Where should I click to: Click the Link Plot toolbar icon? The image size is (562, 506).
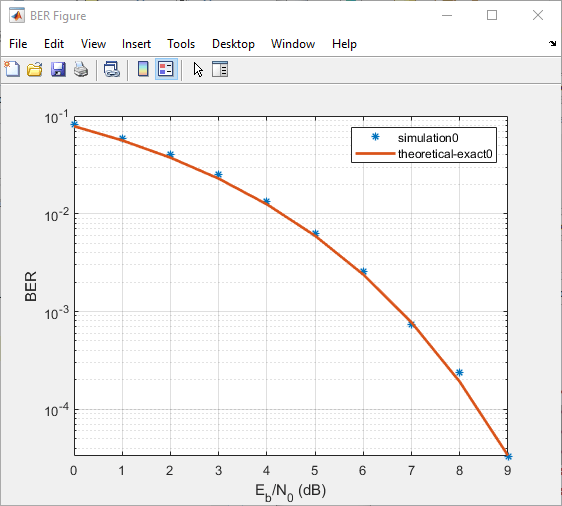pyautogui.click(x=112, y=69)
